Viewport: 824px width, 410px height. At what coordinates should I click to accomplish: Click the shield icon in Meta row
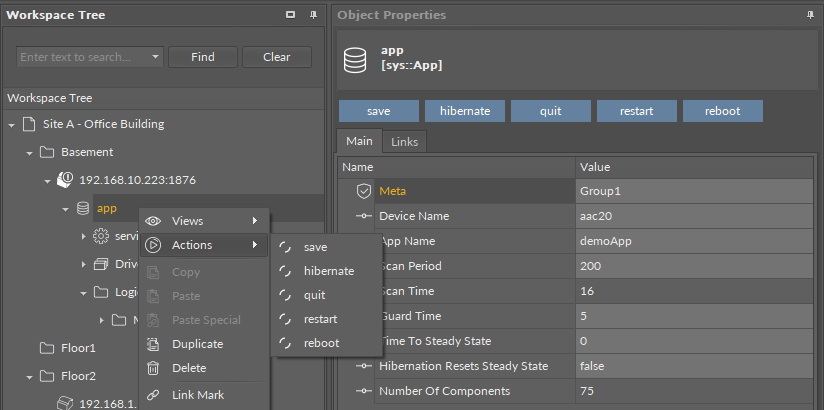[x=363, y=191]
